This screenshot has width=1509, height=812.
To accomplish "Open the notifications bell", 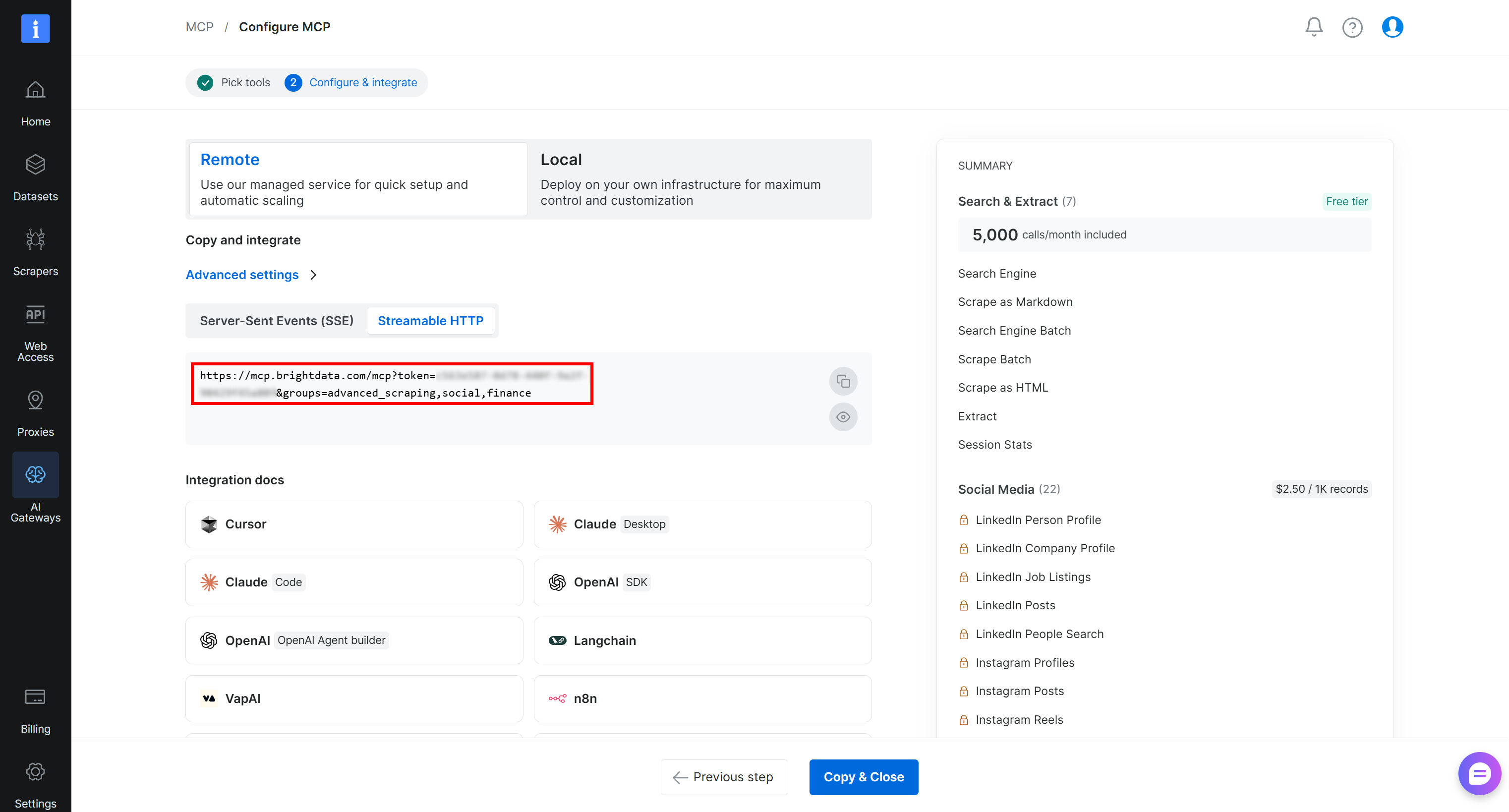I will click(1314, 27).
